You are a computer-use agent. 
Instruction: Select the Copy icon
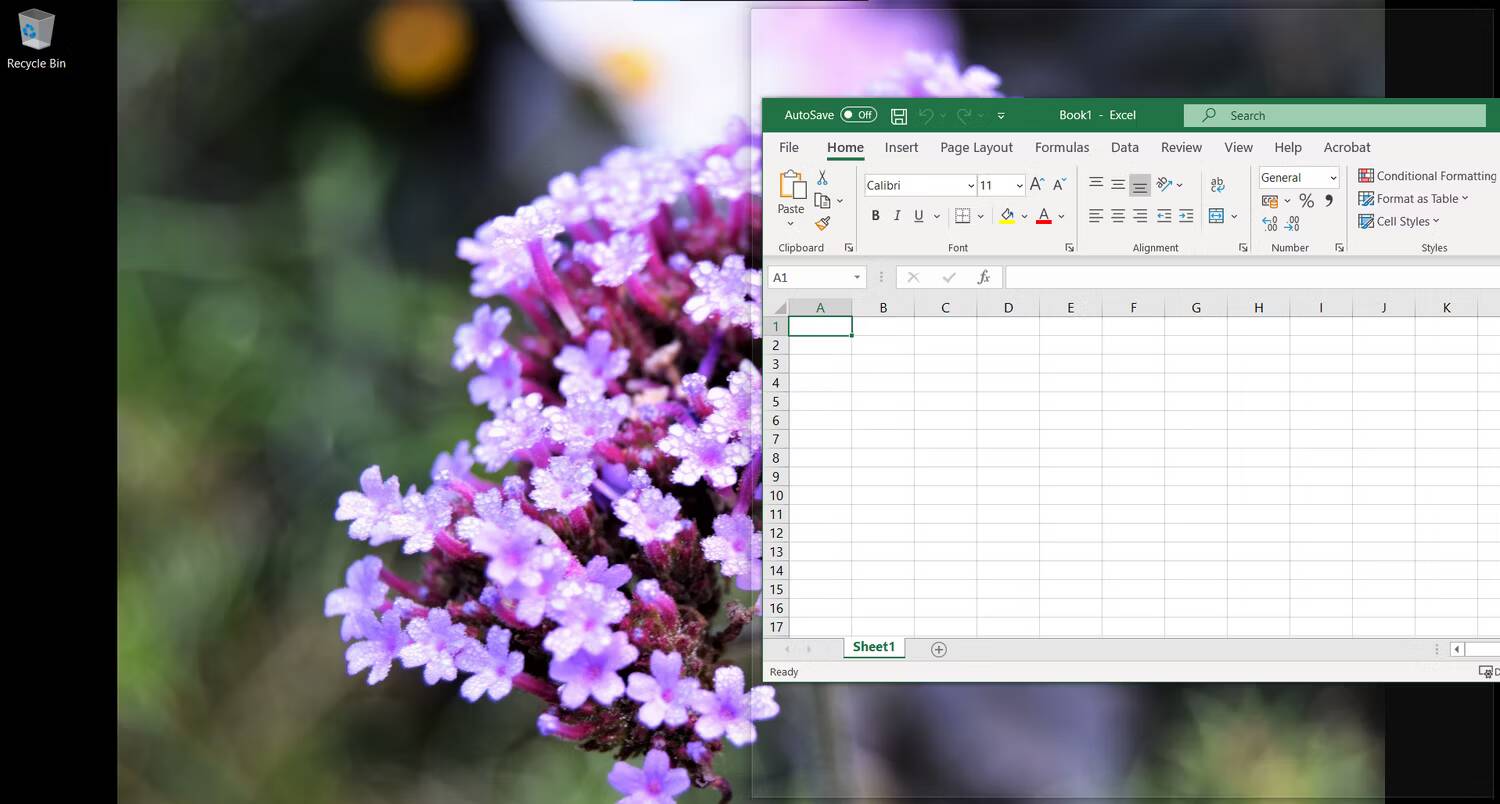coord(823,199)
